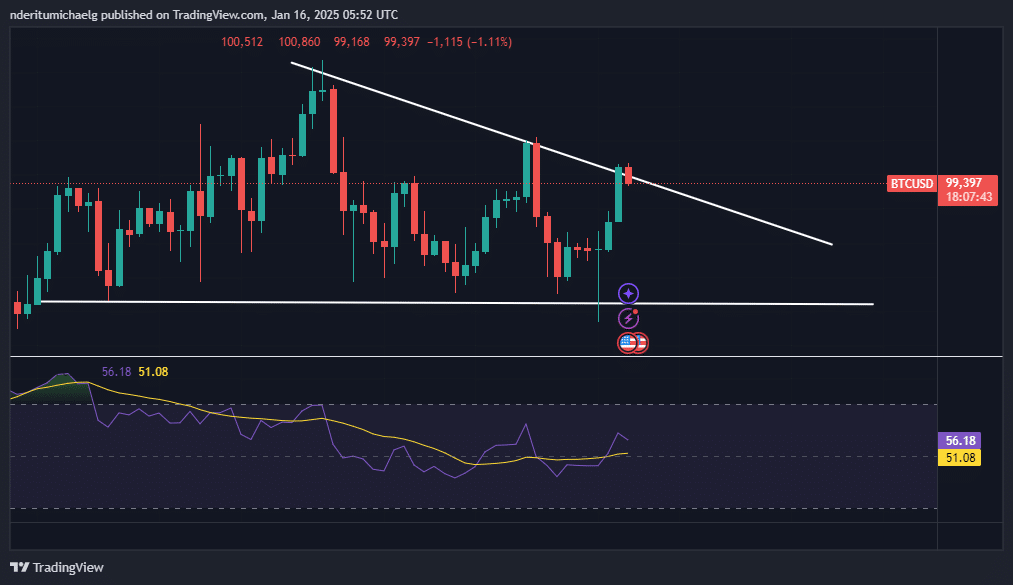The width and height of the screenshot is (1013, 585).
Task: Open the purple lightning bolt event icon
Action: pyautogui.click(x=628, y=318)
